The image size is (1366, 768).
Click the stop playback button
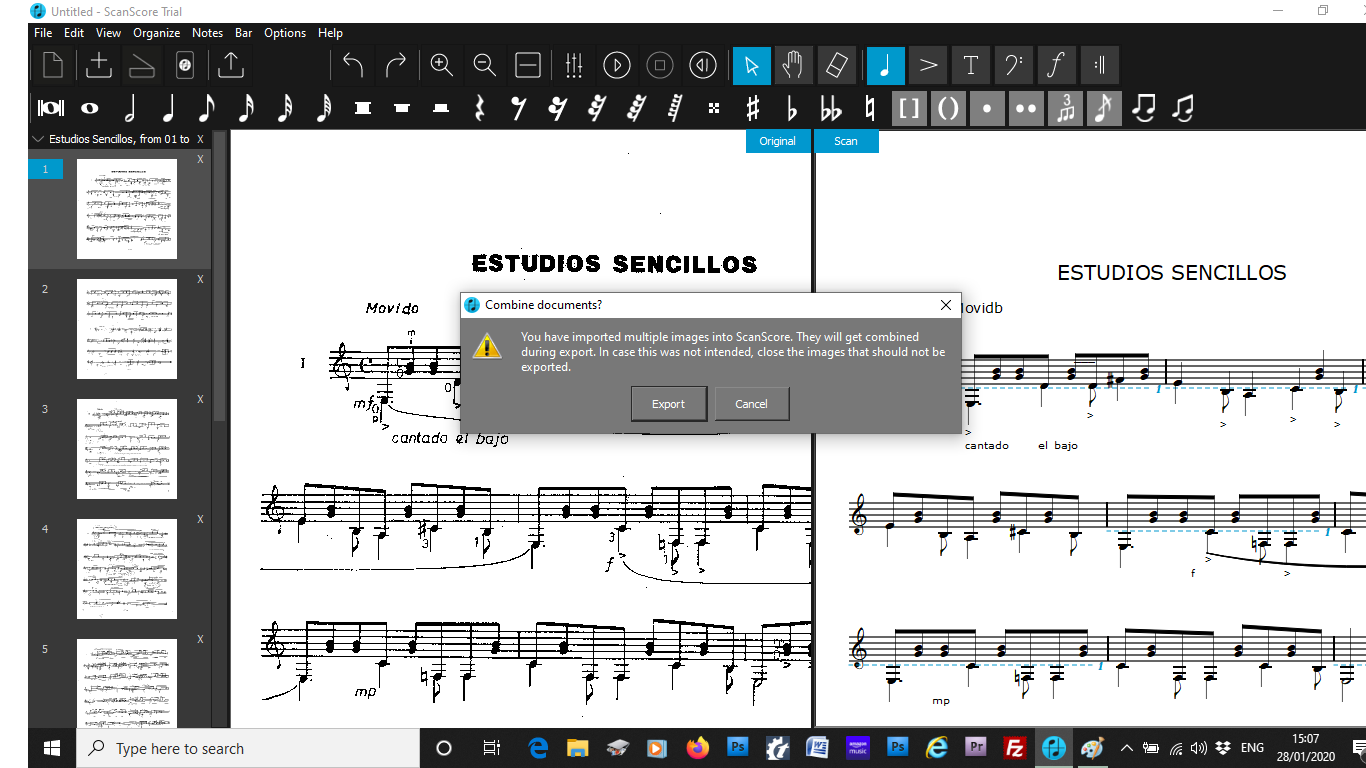point(660,66)
